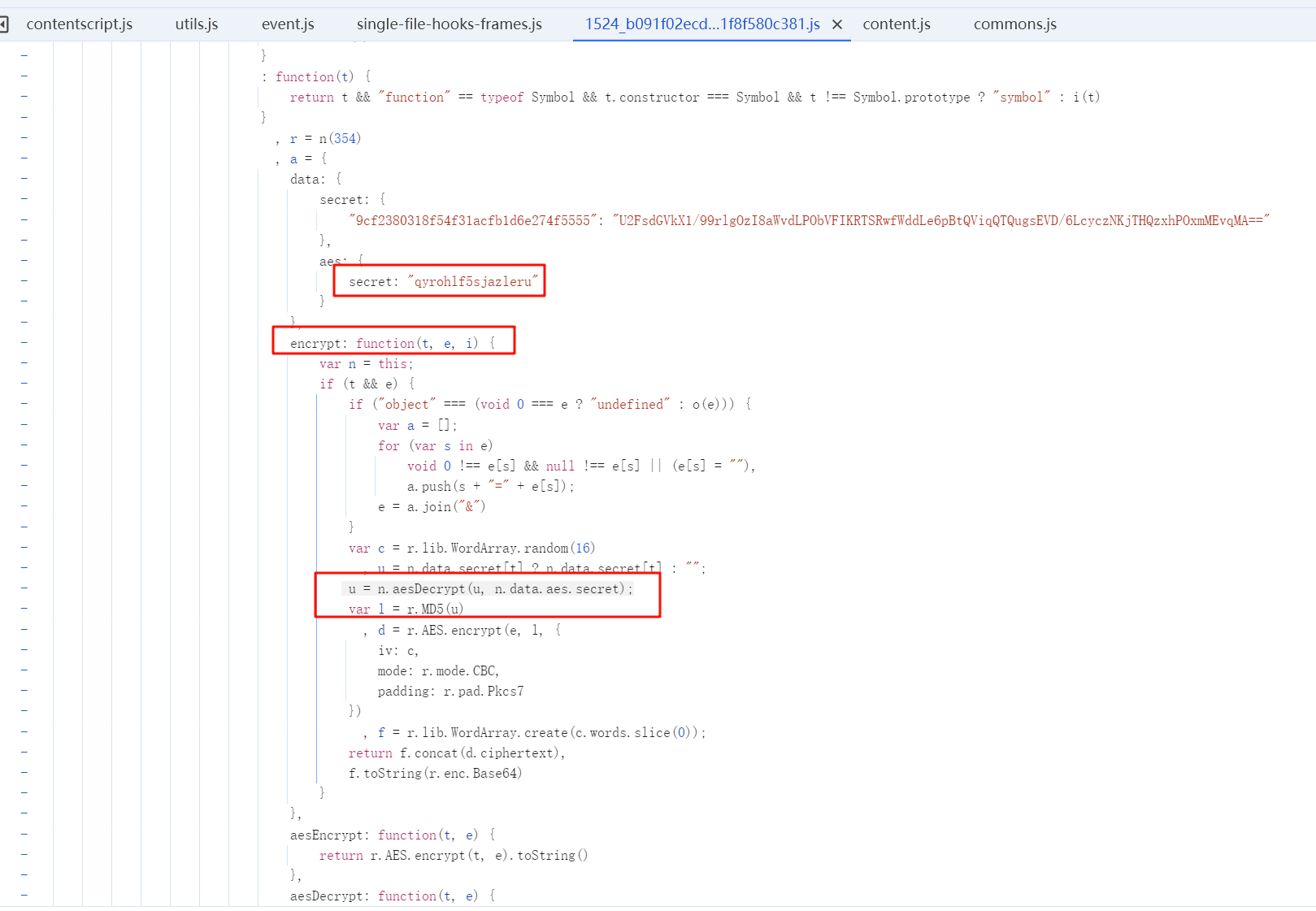Open the single-file-hooks-frames.js tab
Image resolution: width=1316 pixels, height=911 pixels.
449,24
